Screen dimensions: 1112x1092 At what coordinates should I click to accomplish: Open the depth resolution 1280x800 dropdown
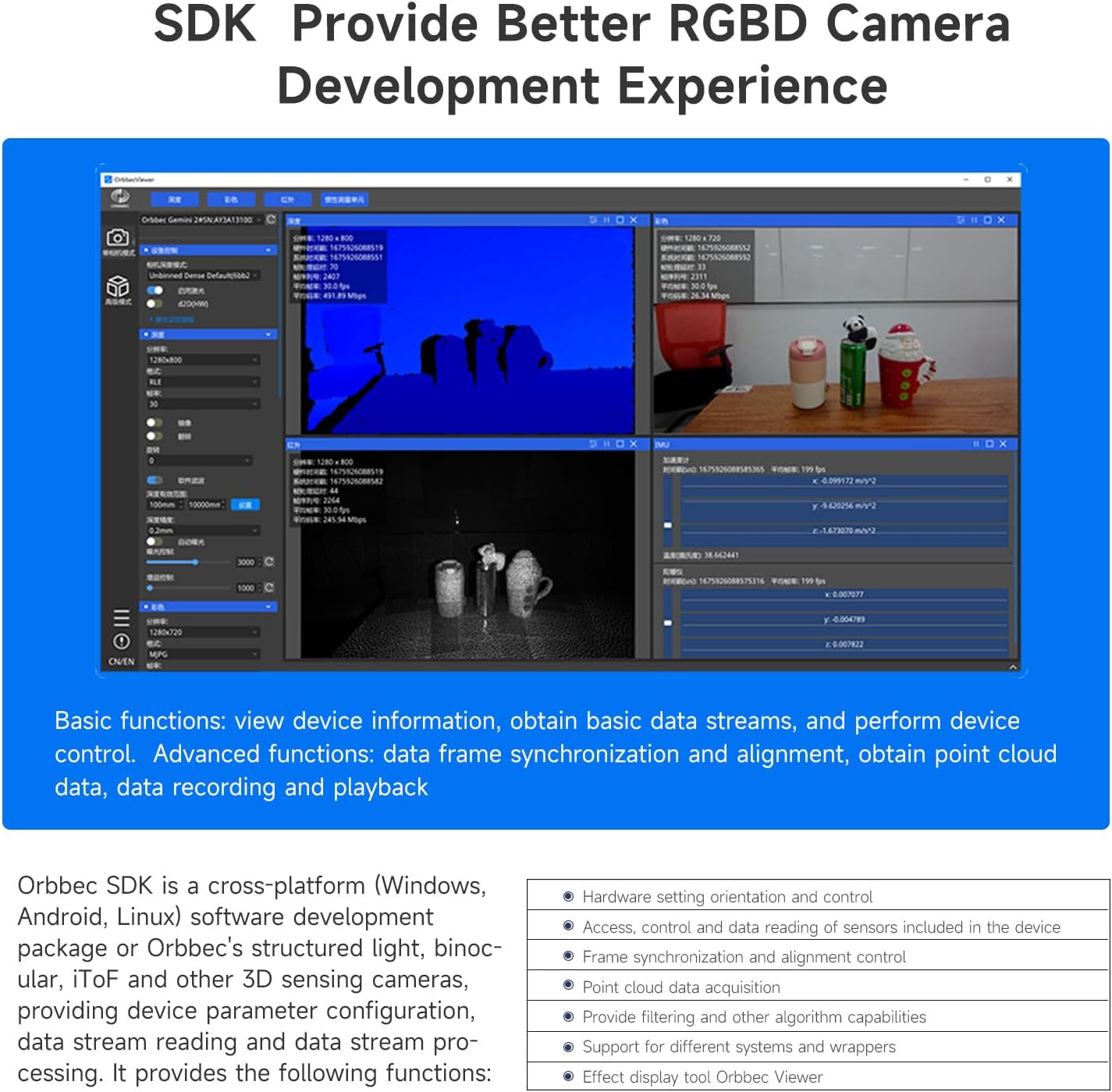(x=203, y=360)
